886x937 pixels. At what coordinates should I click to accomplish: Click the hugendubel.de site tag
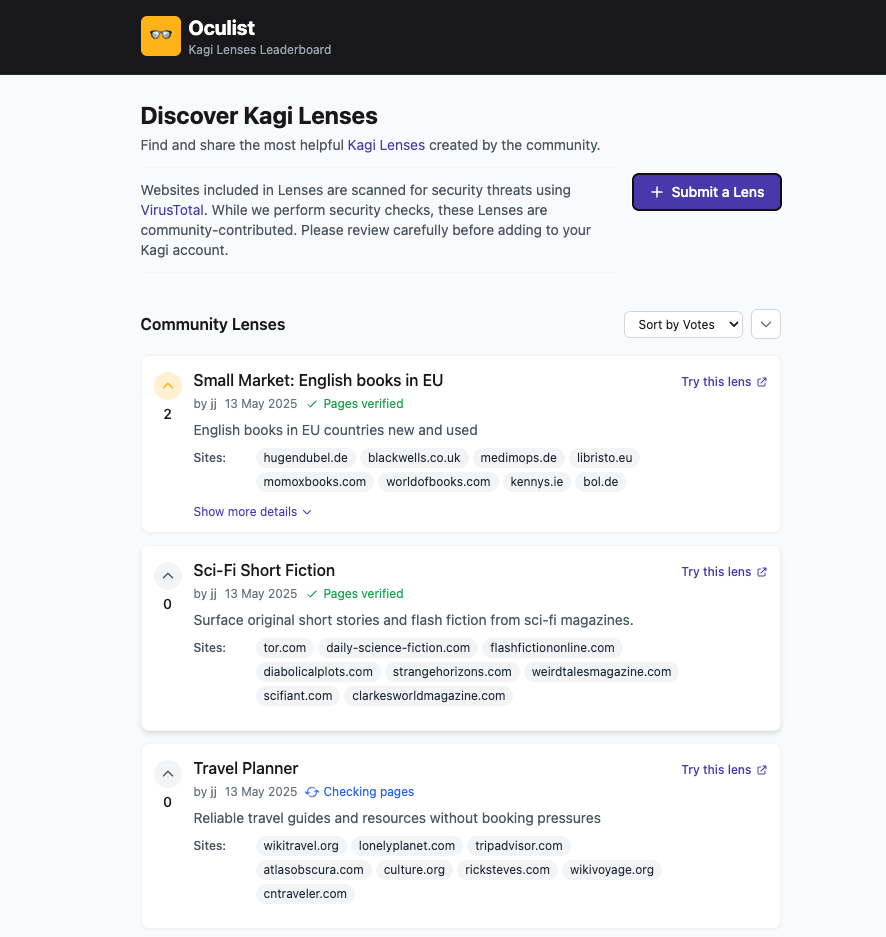[x=305, y=458]
